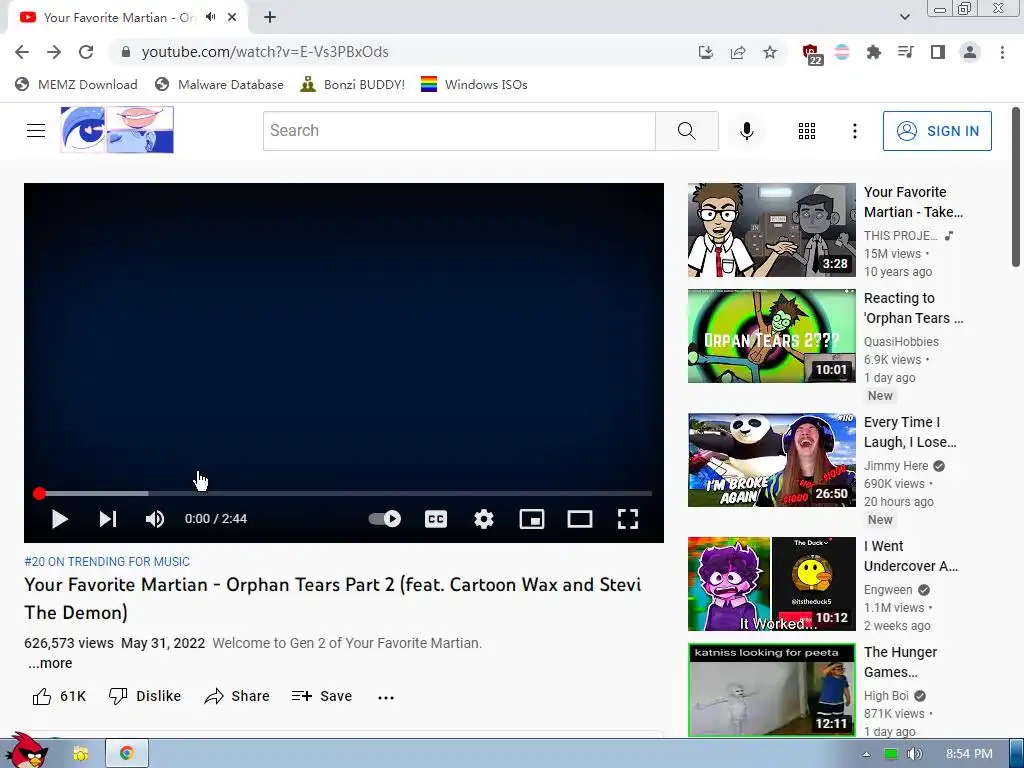Reload the page

[86, 52]
